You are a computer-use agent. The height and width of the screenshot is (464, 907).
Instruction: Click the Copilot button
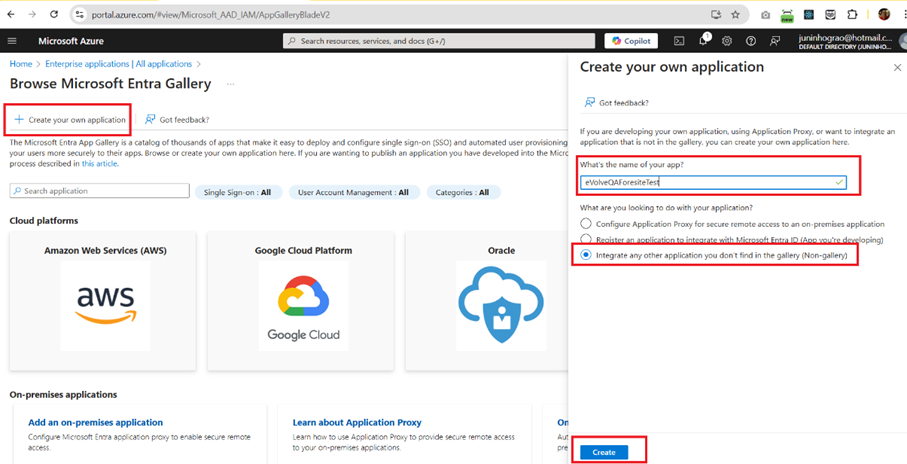631,41
